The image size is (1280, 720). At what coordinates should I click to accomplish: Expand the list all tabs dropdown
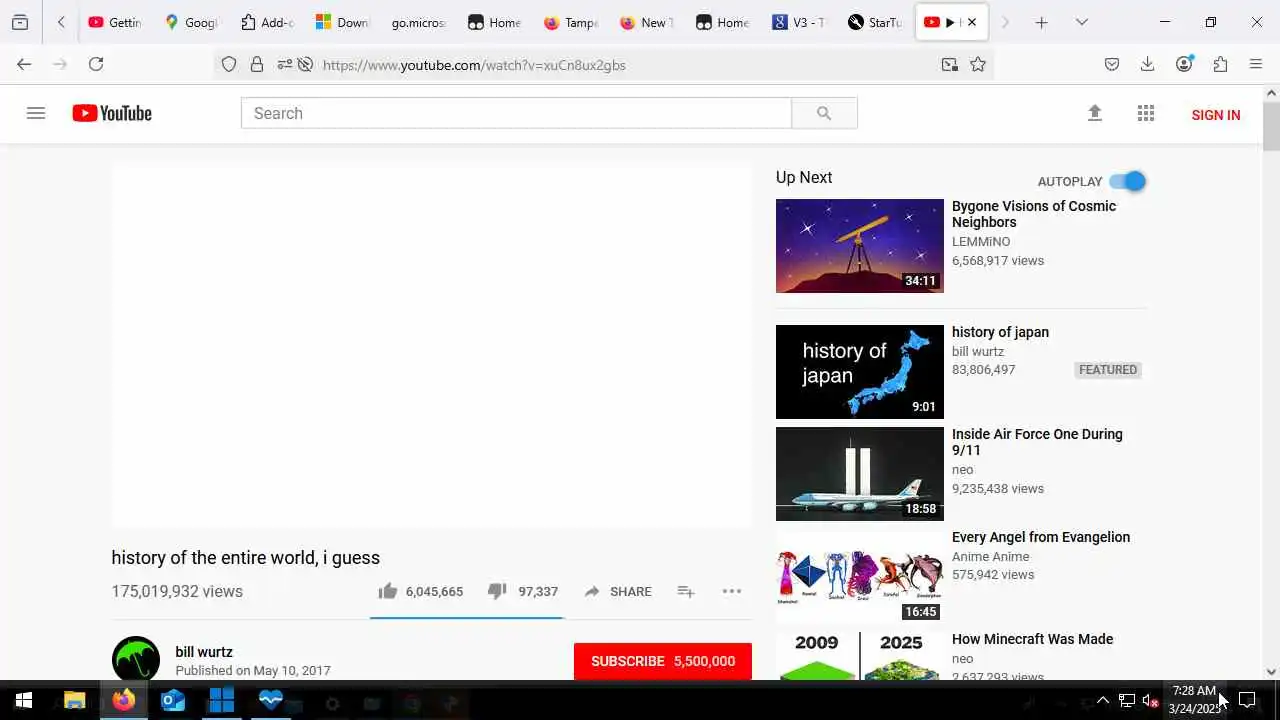click(1082, 22)
